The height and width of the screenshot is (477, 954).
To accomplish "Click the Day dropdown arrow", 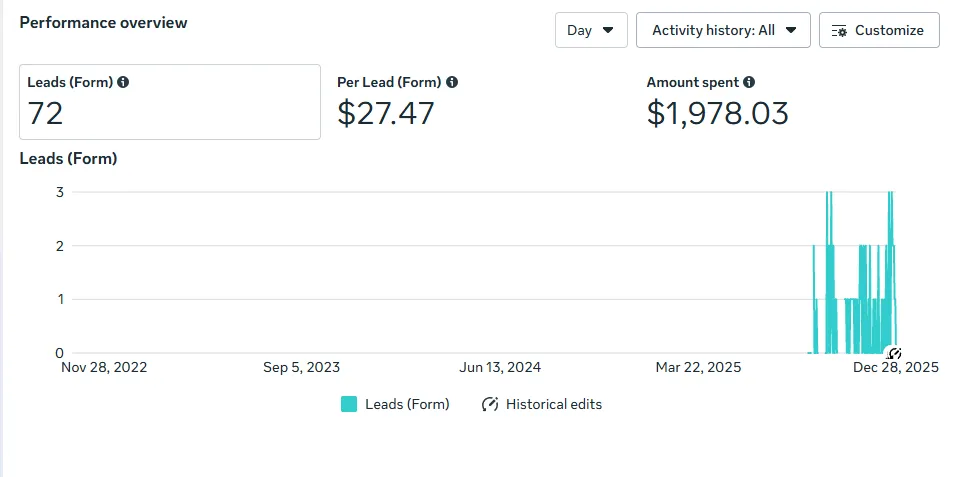I will pos(608,30).
